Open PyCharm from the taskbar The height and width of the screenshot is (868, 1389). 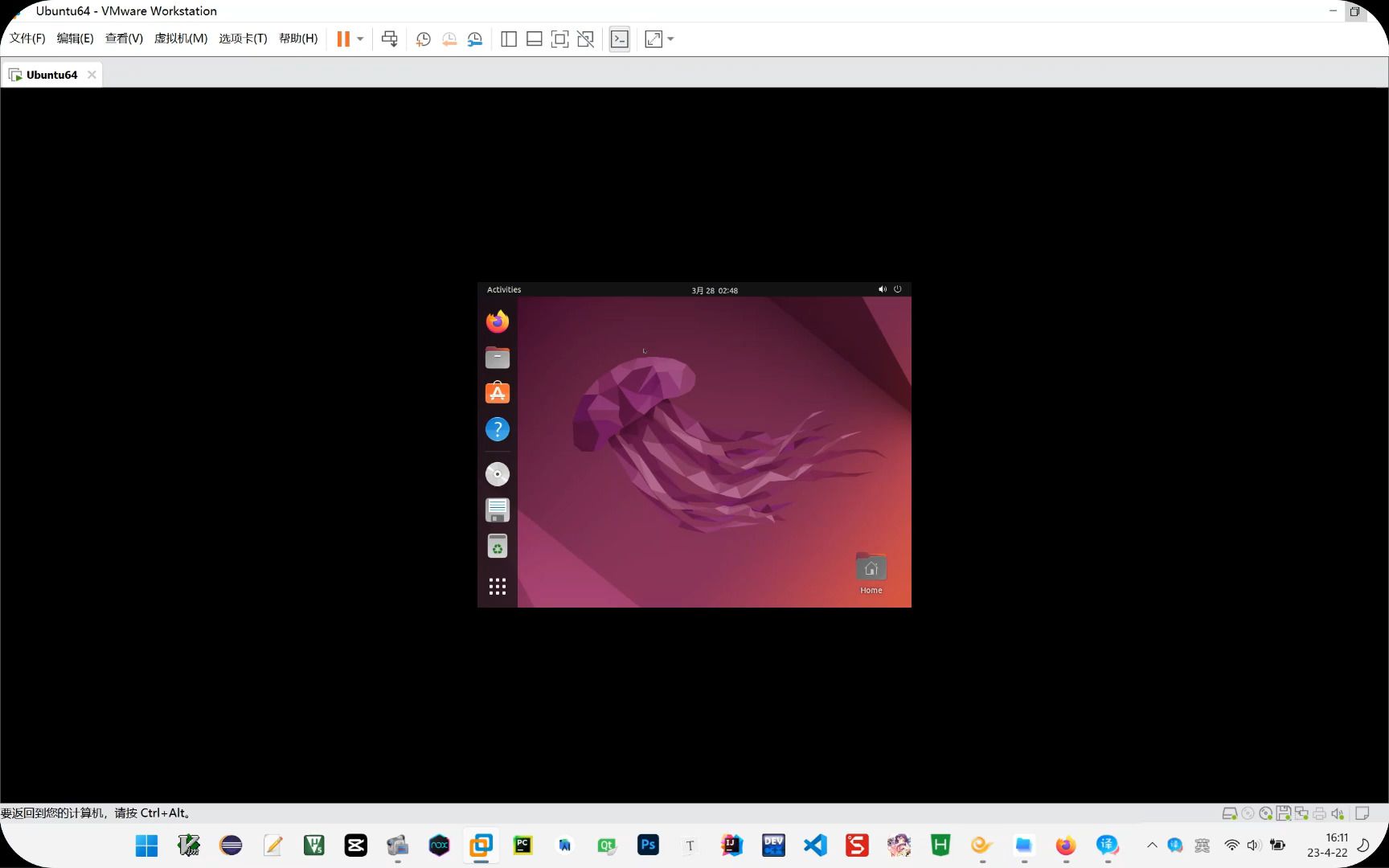522,845
